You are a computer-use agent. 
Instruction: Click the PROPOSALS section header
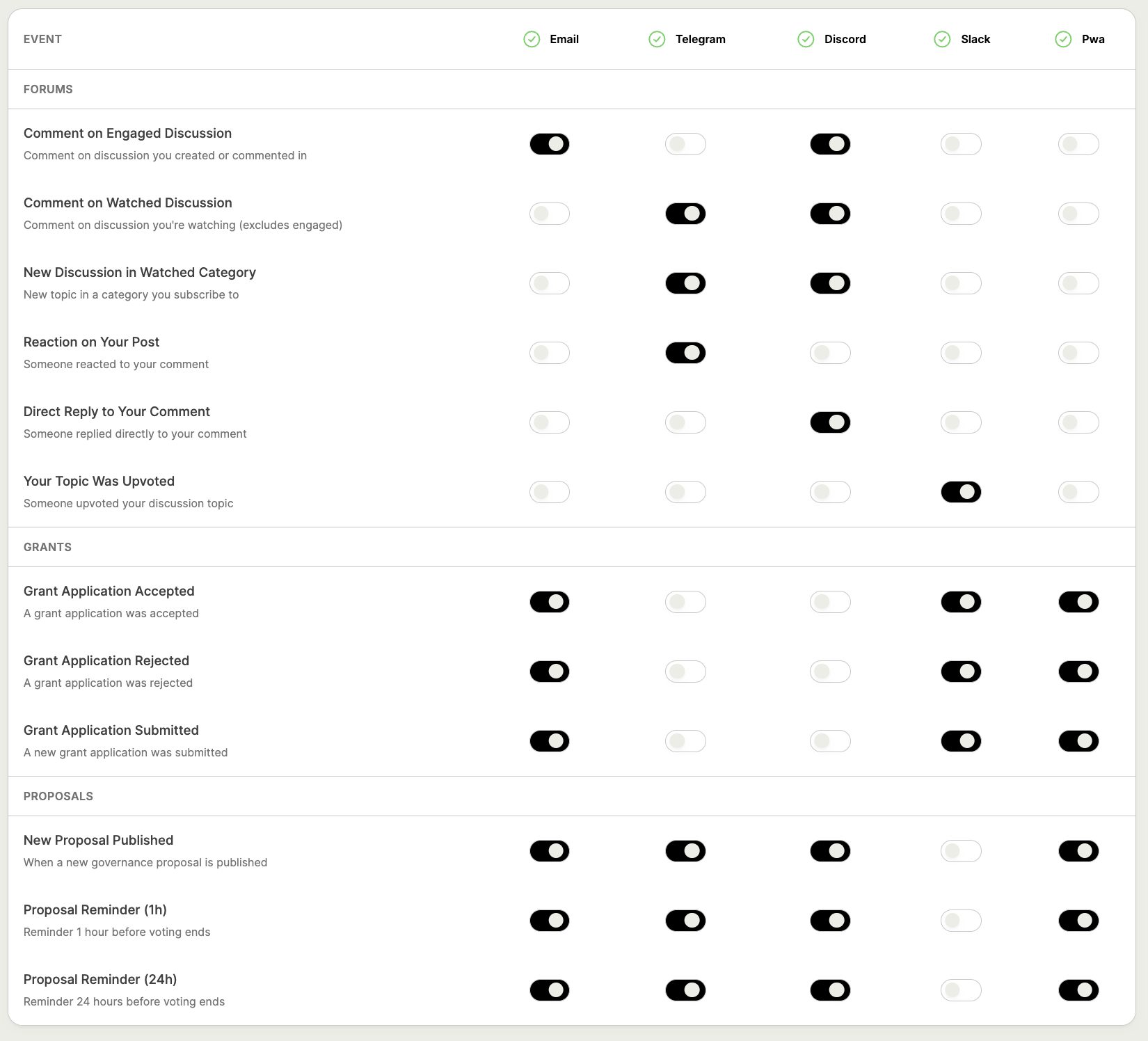pyautogui.click(x=58, y=796)
